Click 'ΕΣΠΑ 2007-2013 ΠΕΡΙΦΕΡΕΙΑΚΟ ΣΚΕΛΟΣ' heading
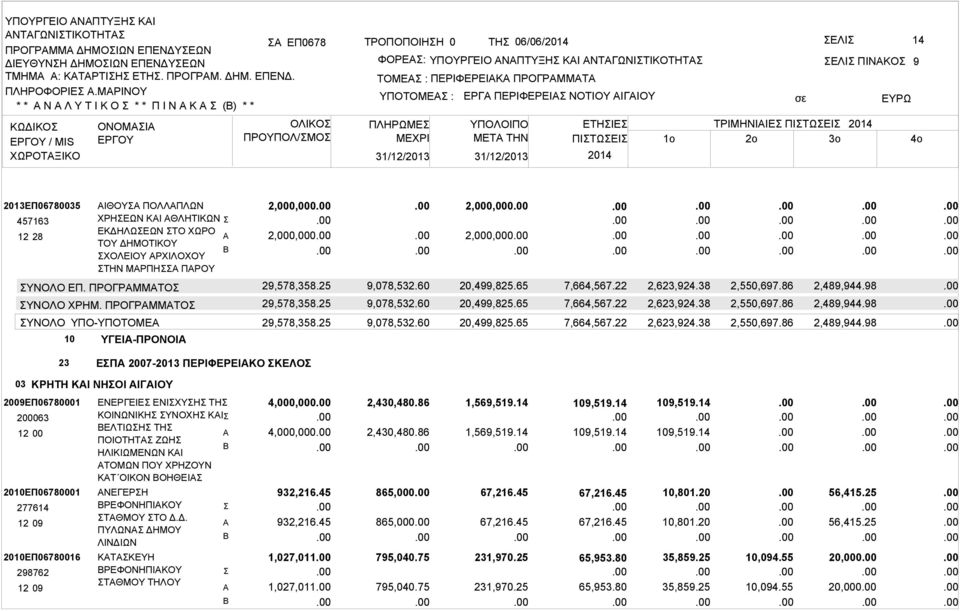960x611 pixels. pos(204,363)
